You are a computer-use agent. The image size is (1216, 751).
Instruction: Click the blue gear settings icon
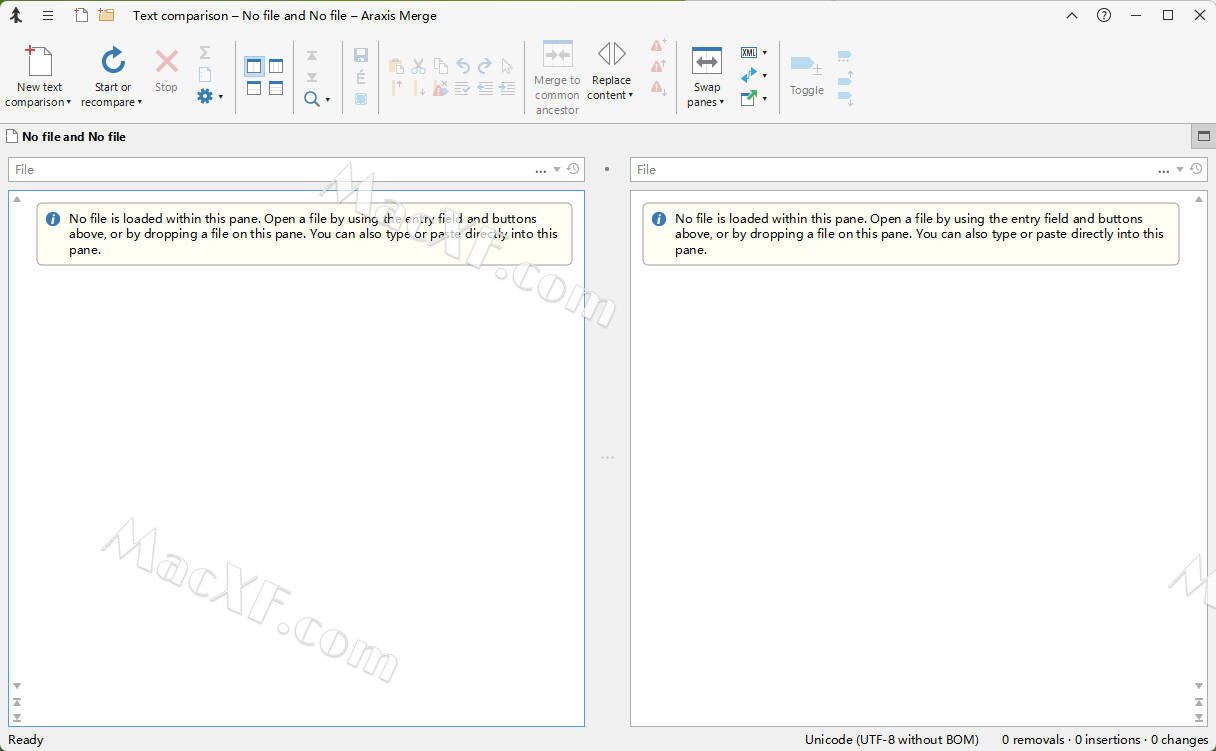point(205,97)
